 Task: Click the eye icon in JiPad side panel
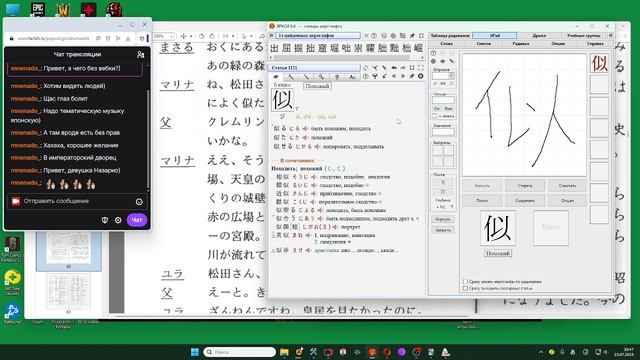[442, 61]
